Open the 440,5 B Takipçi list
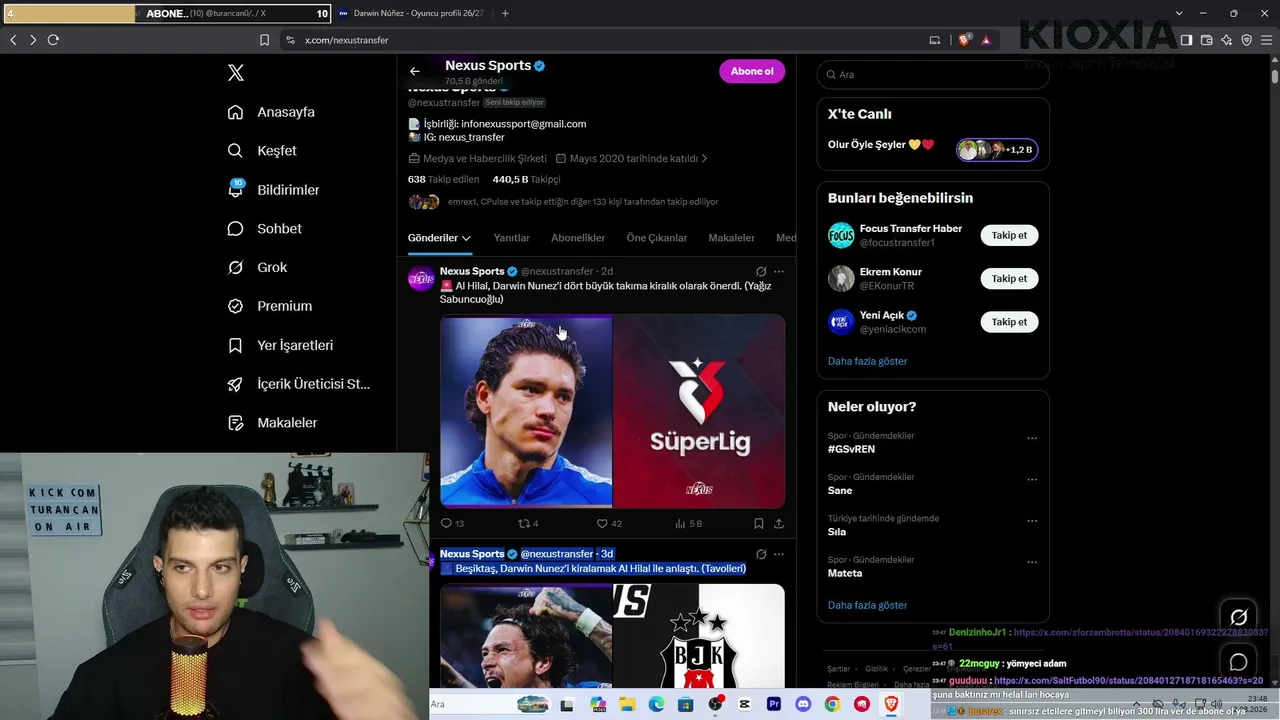This screenshot has width=1280, height=720. 526,180
